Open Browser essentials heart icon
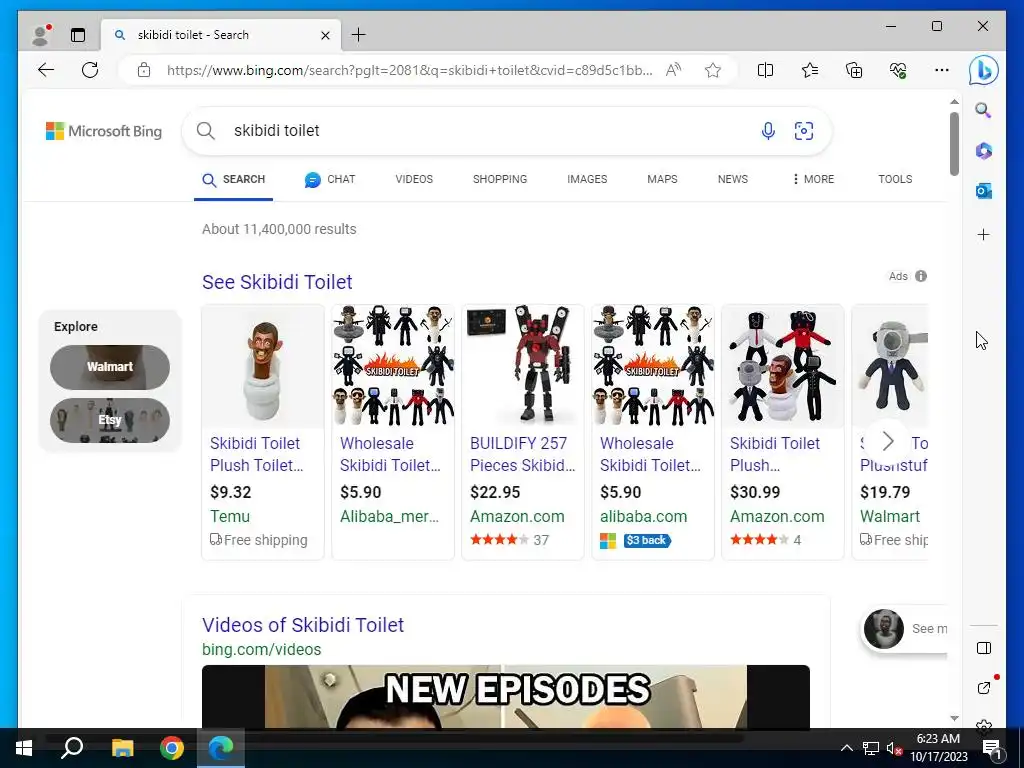The width and height of the screenshot is (1024, 768). (x=898, y=70)
